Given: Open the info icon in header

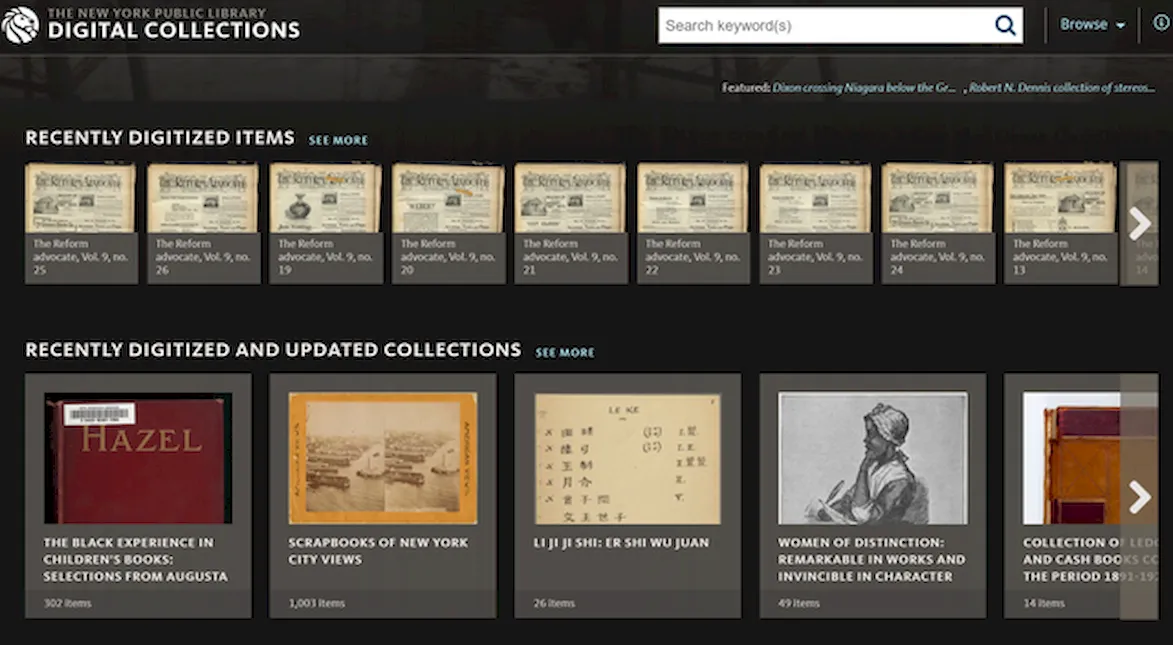Looking at the screenshot, I should pyautogui.click(x=1160, y=24).
